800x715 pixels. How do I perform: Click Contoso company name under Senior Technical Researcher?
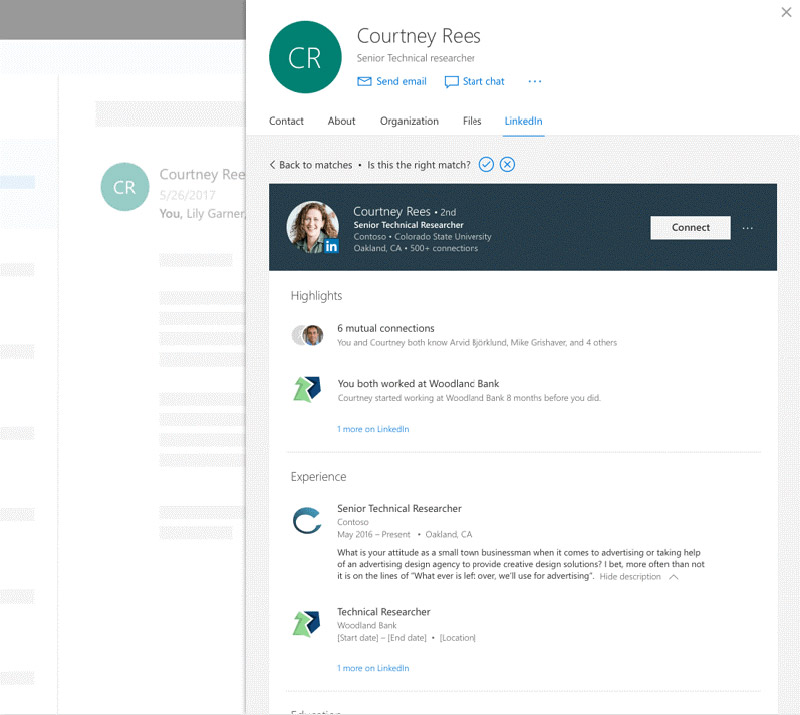click(353, 522)
